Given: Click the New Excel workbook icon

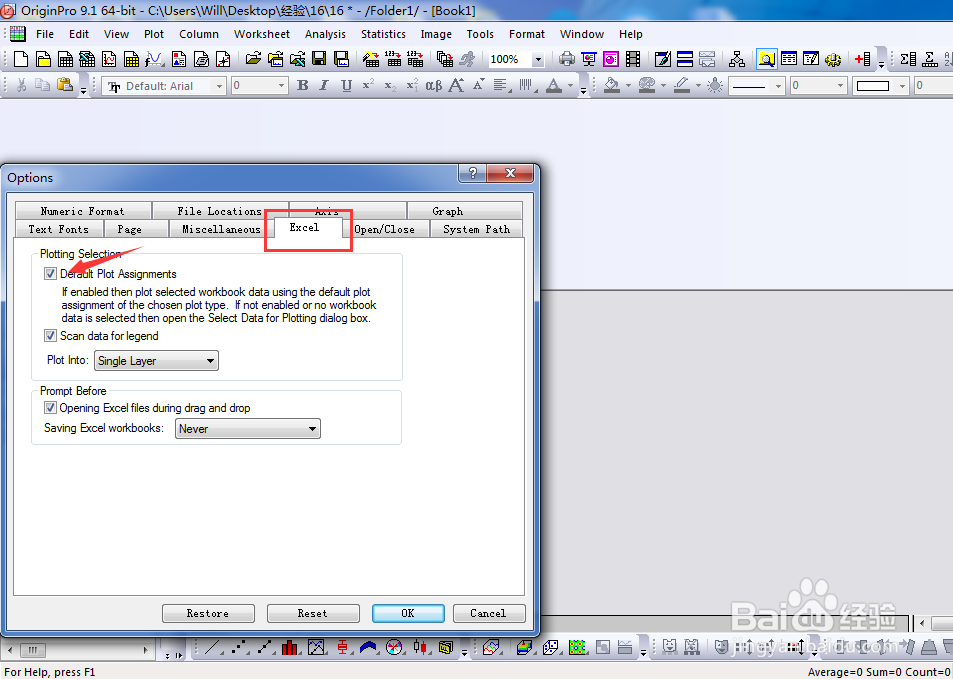Looking at the screenshot, I should tap(87, 59).
